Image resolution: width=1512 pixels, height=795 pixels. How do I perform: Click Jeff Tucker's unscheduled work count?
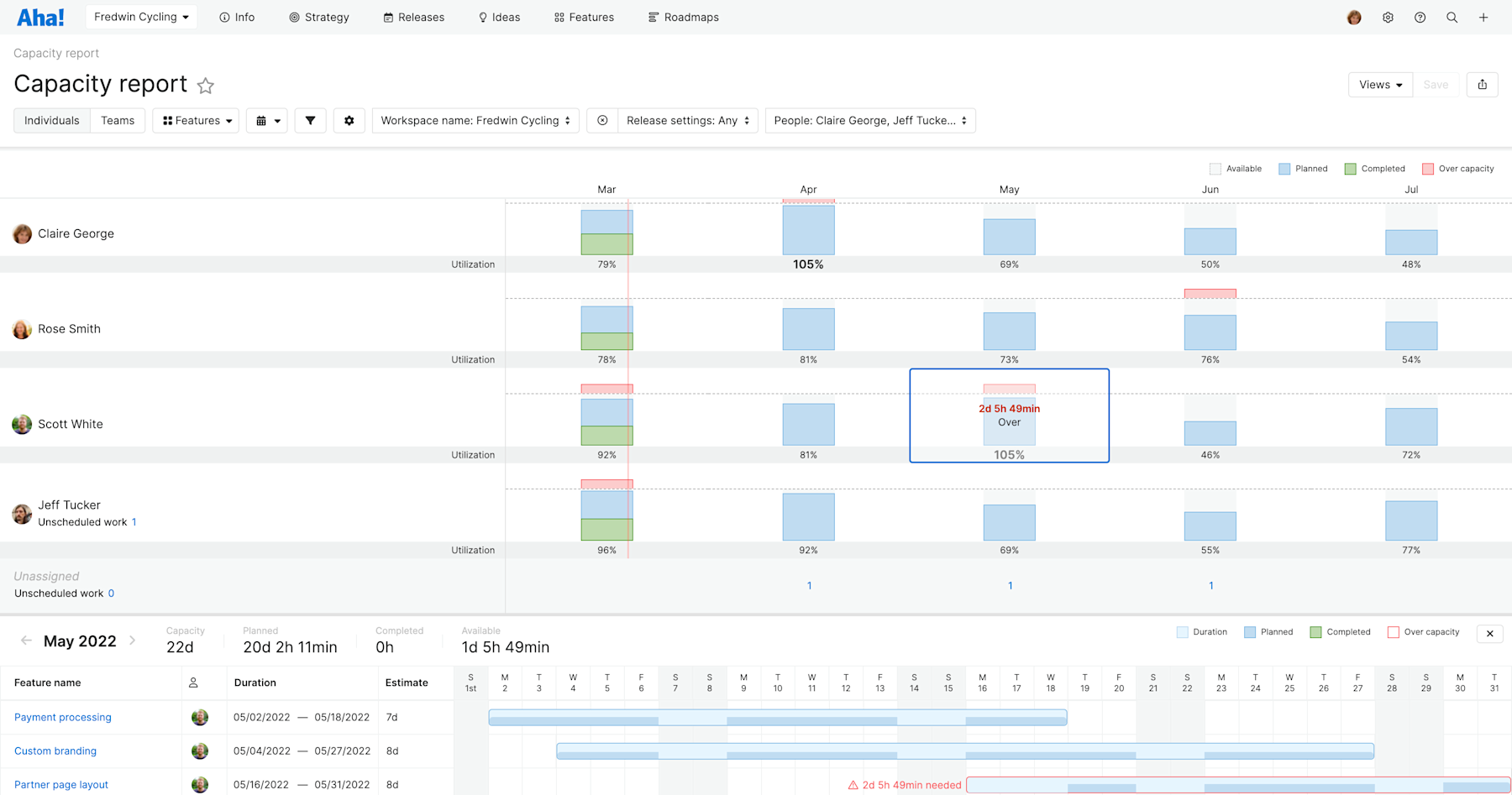[134, 521]
